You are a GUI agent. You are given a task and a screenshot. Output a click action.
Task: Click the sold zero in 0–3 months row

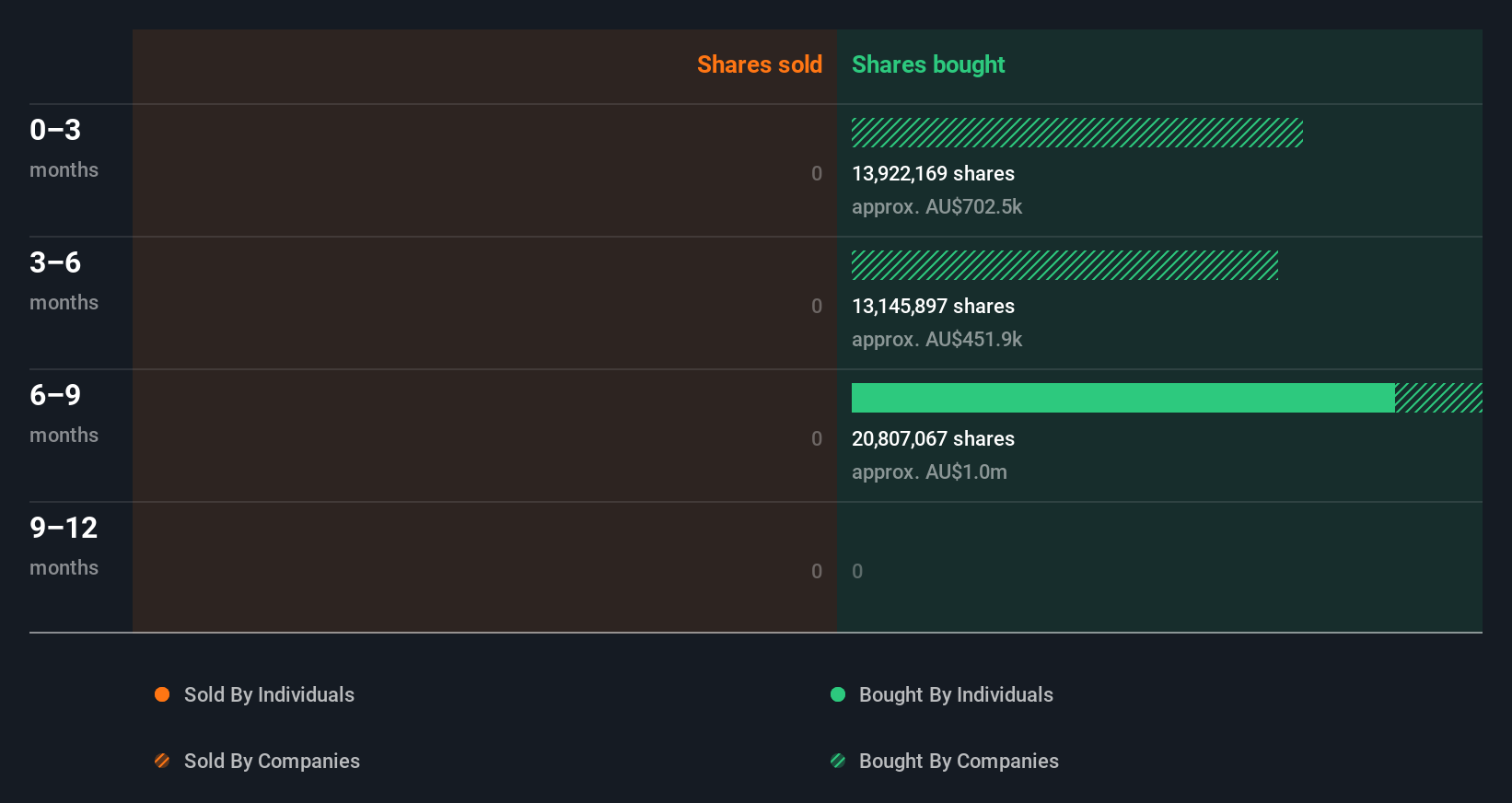817,173
